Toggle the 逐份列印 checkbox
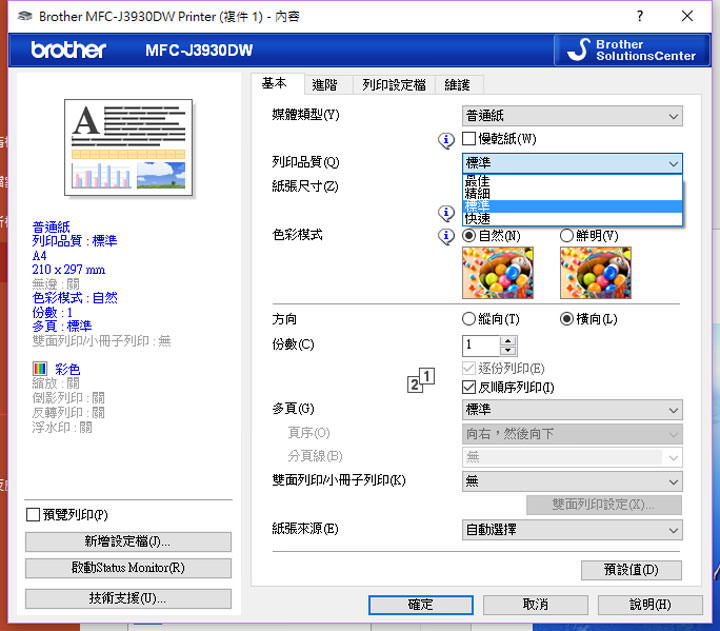 tap(468, 368)
